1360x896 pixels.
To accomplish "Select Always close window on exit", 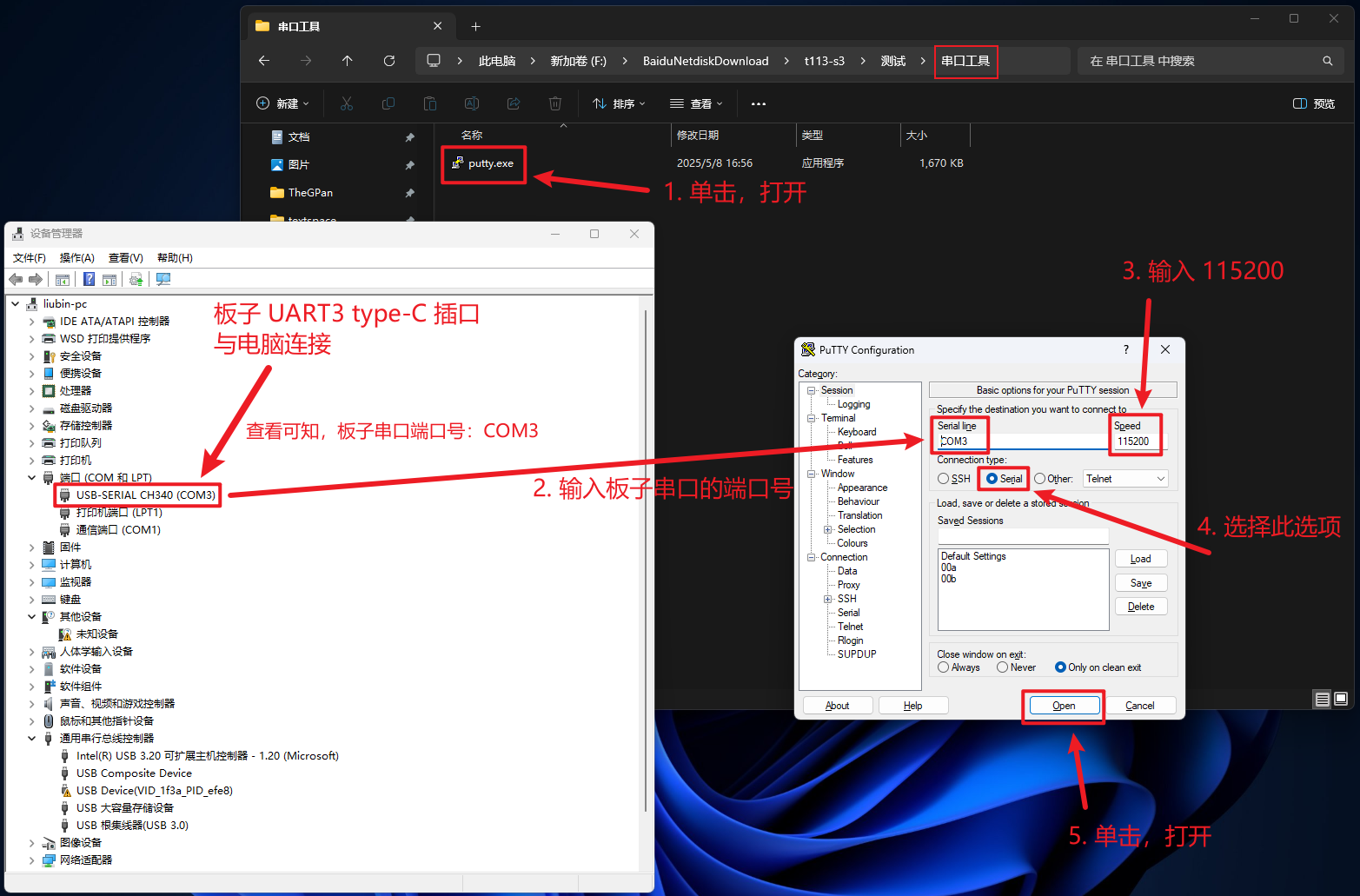I will click(x=959, y=667).
